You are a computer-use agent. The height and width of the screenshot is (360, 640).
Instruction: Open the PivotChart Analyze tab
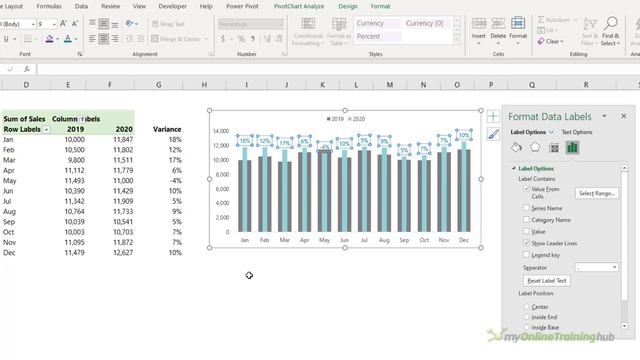tap(299, 6)
